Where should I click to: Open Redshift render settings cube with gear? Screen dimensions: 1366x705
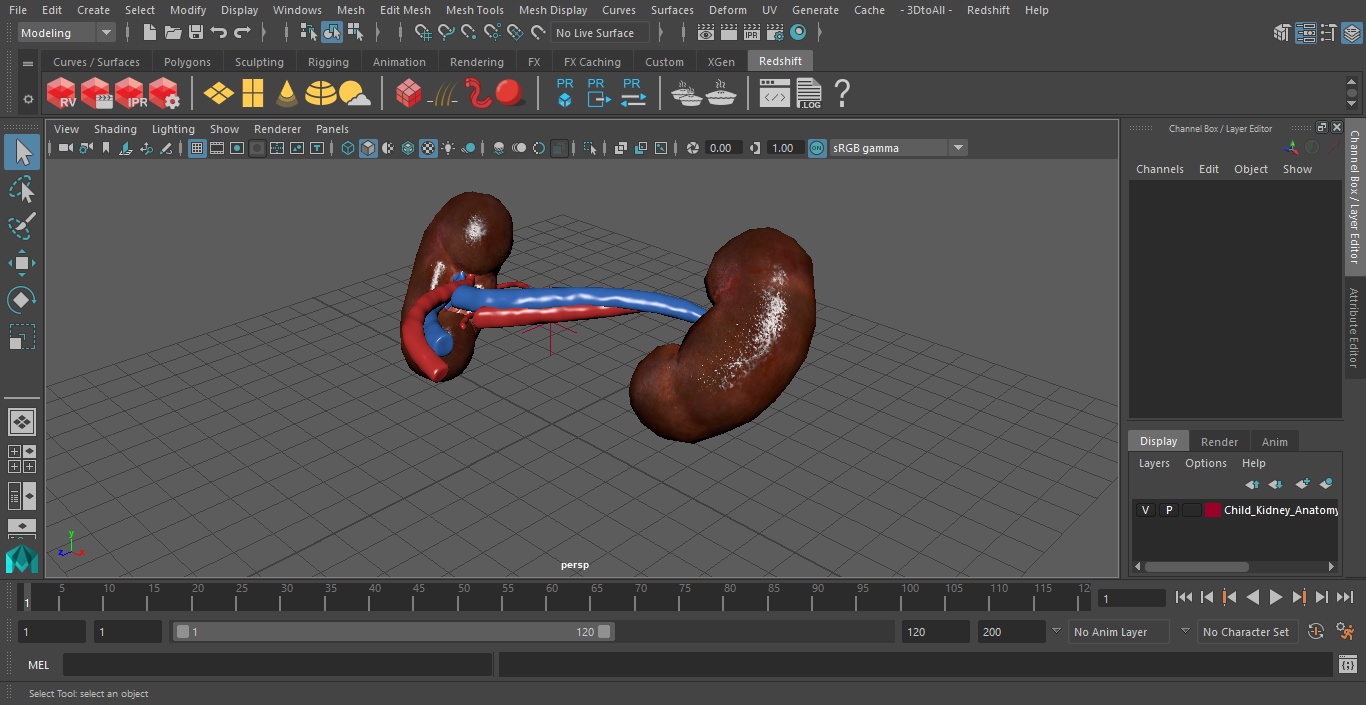point(164,94)
